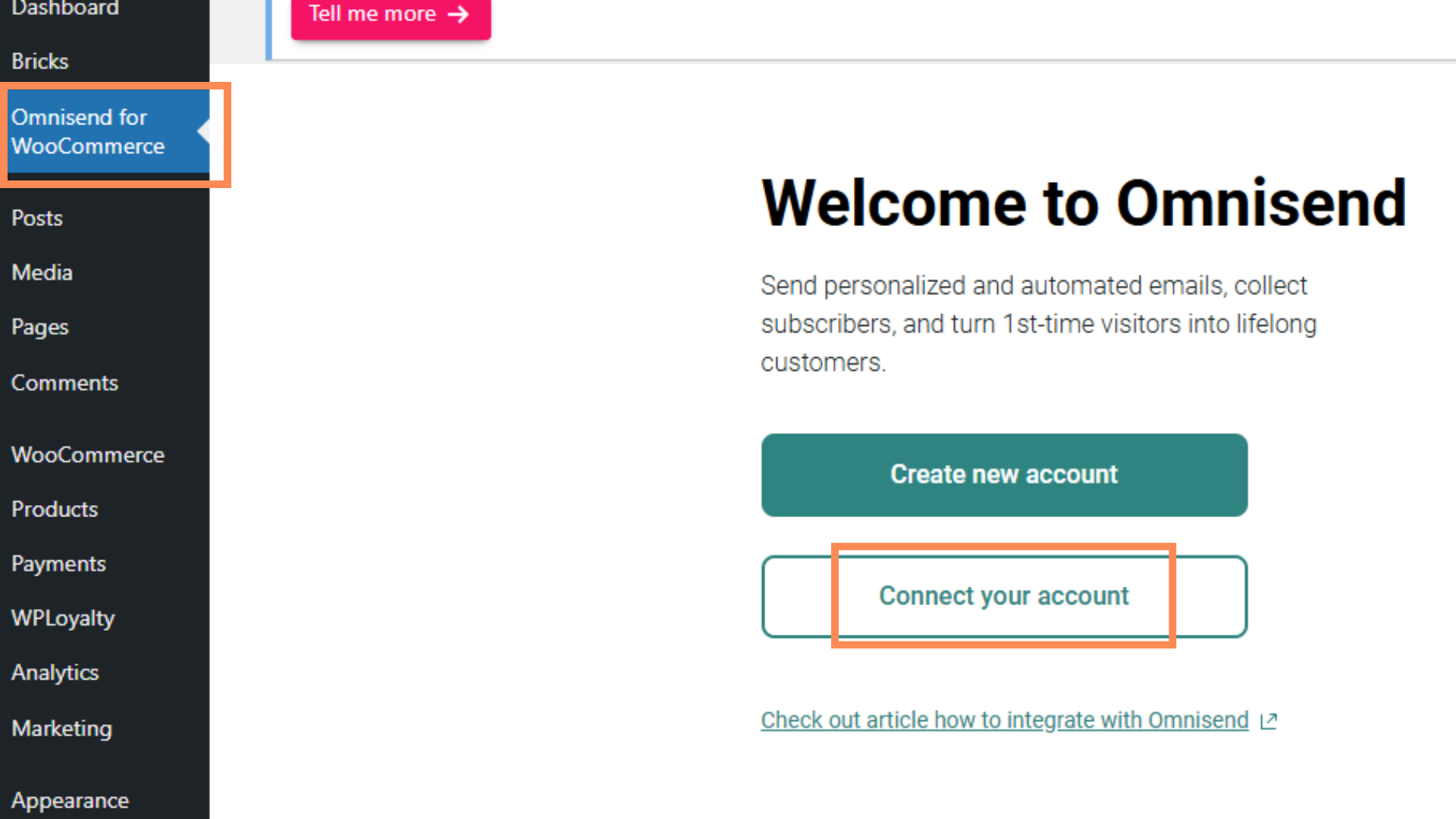Viewport: 1456px width, 819px height.
Task: Go to Products in the sidebar
Action: [x=55, y=510]
